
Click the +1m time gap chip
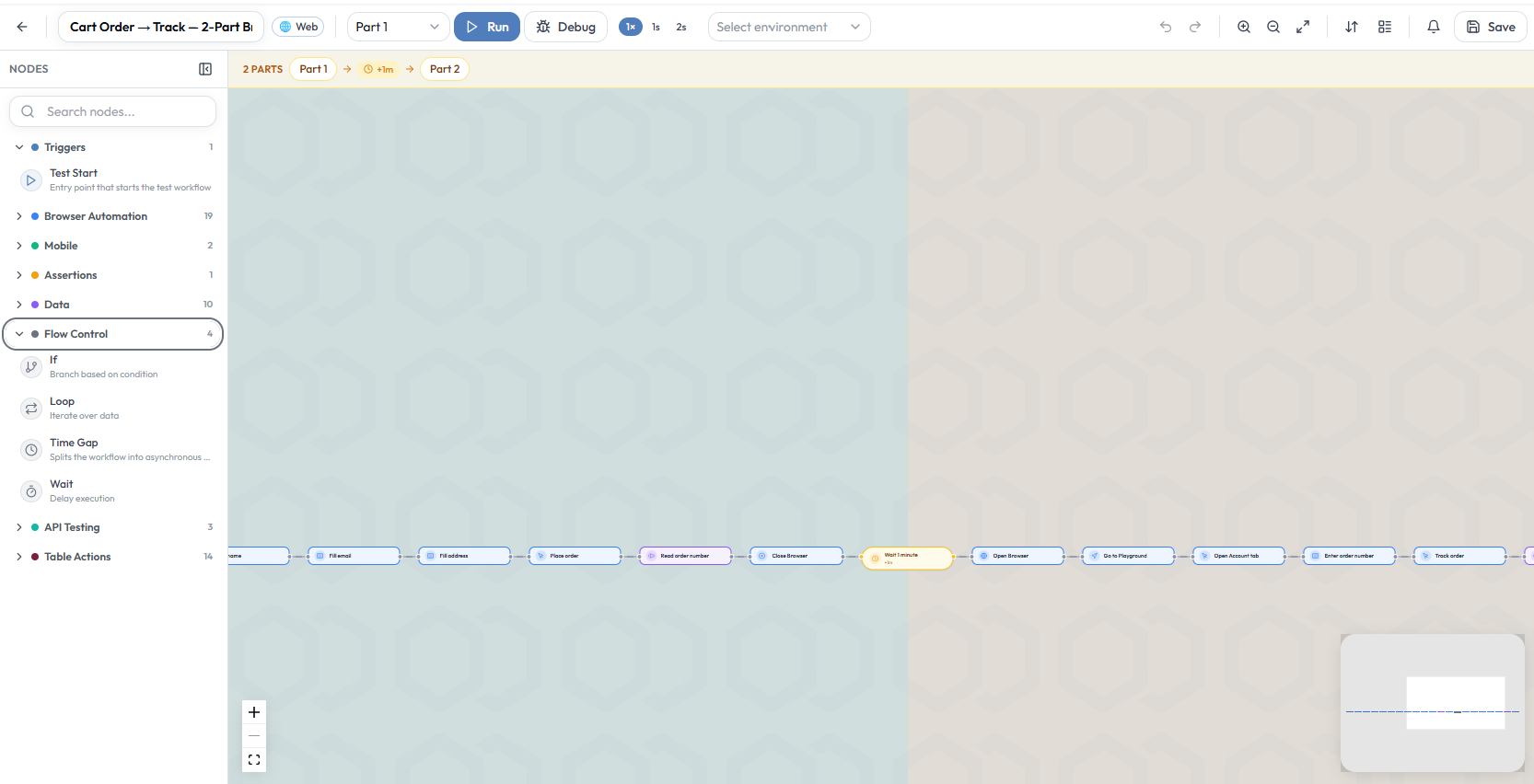tap(378, 69)
